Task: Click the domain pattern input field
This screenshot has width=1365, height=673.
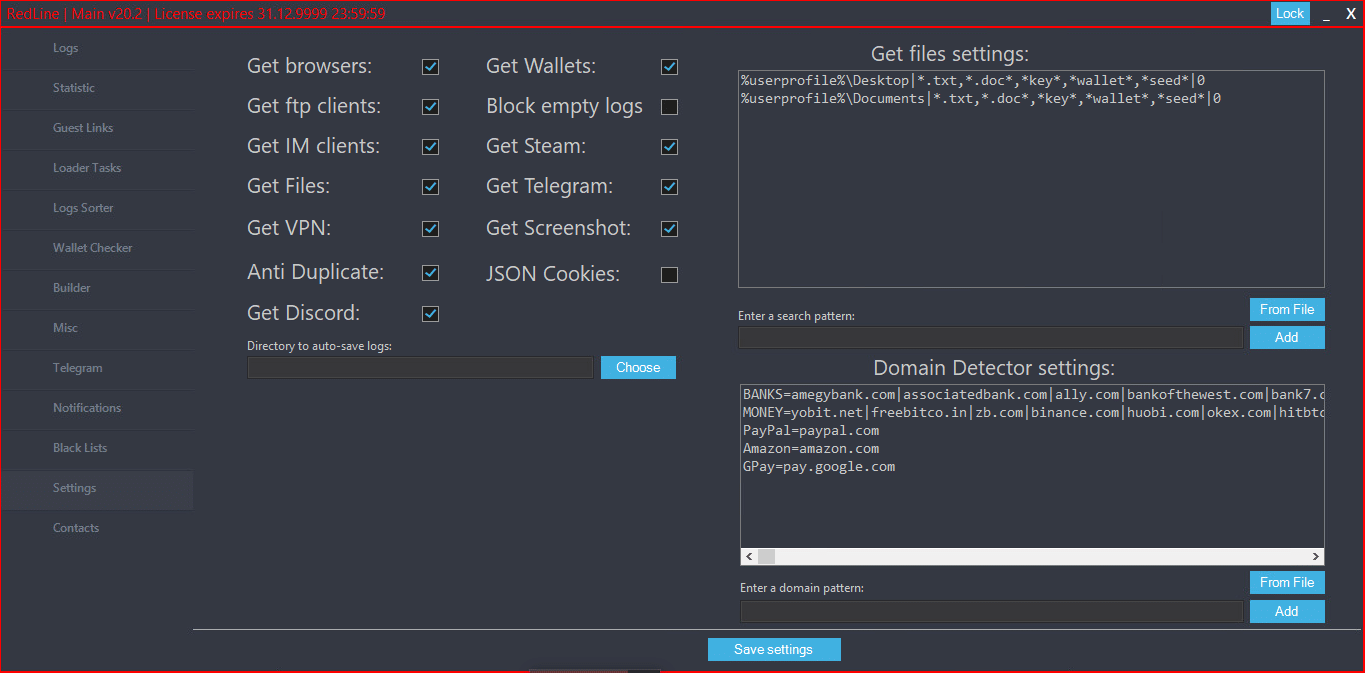Action: (x=992, y=611)
